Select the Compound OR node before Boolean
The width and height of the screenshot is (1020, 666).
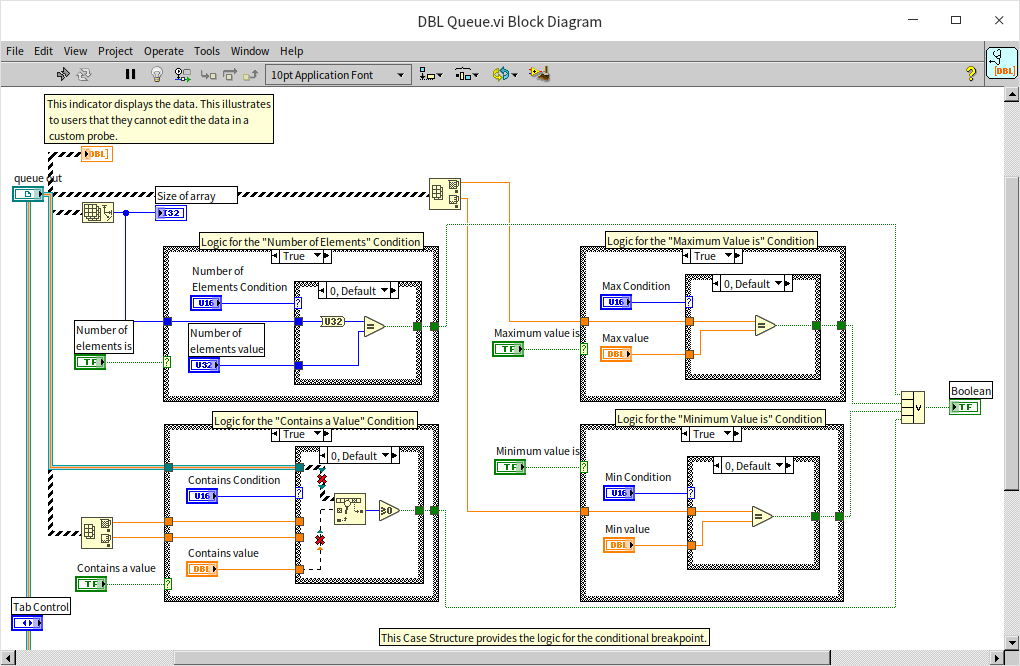(911, 406)
